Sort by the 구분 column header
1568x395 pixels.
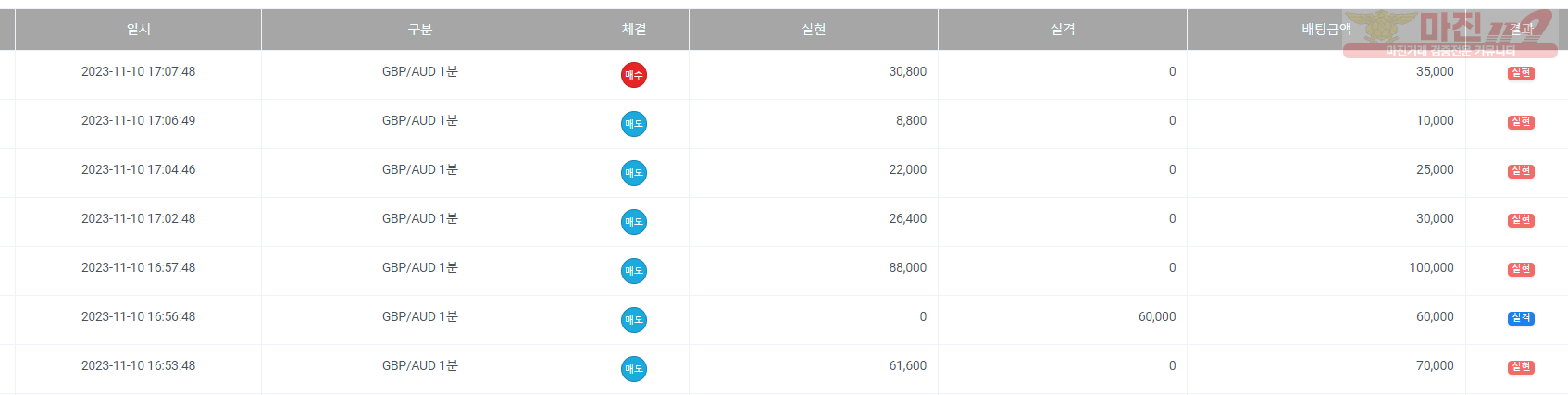tap(420, 30)
